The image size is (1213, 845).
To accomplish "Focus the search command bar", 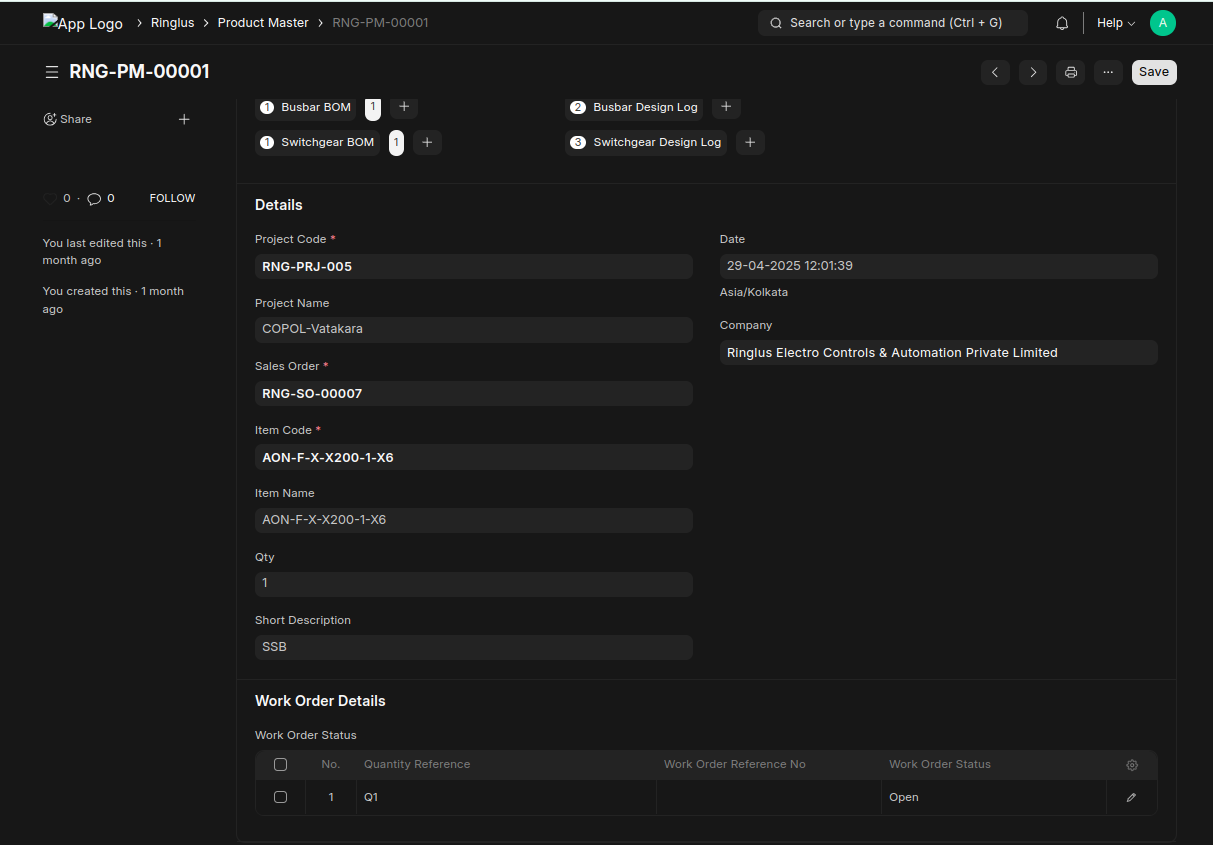I will tap(892, 23).
